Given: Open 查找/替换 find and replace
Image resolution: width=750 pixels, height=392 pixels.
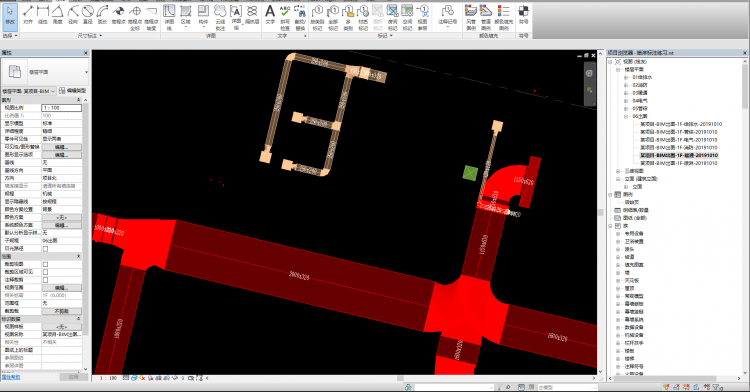Looking at the screenshot, I should coord(300,18).
